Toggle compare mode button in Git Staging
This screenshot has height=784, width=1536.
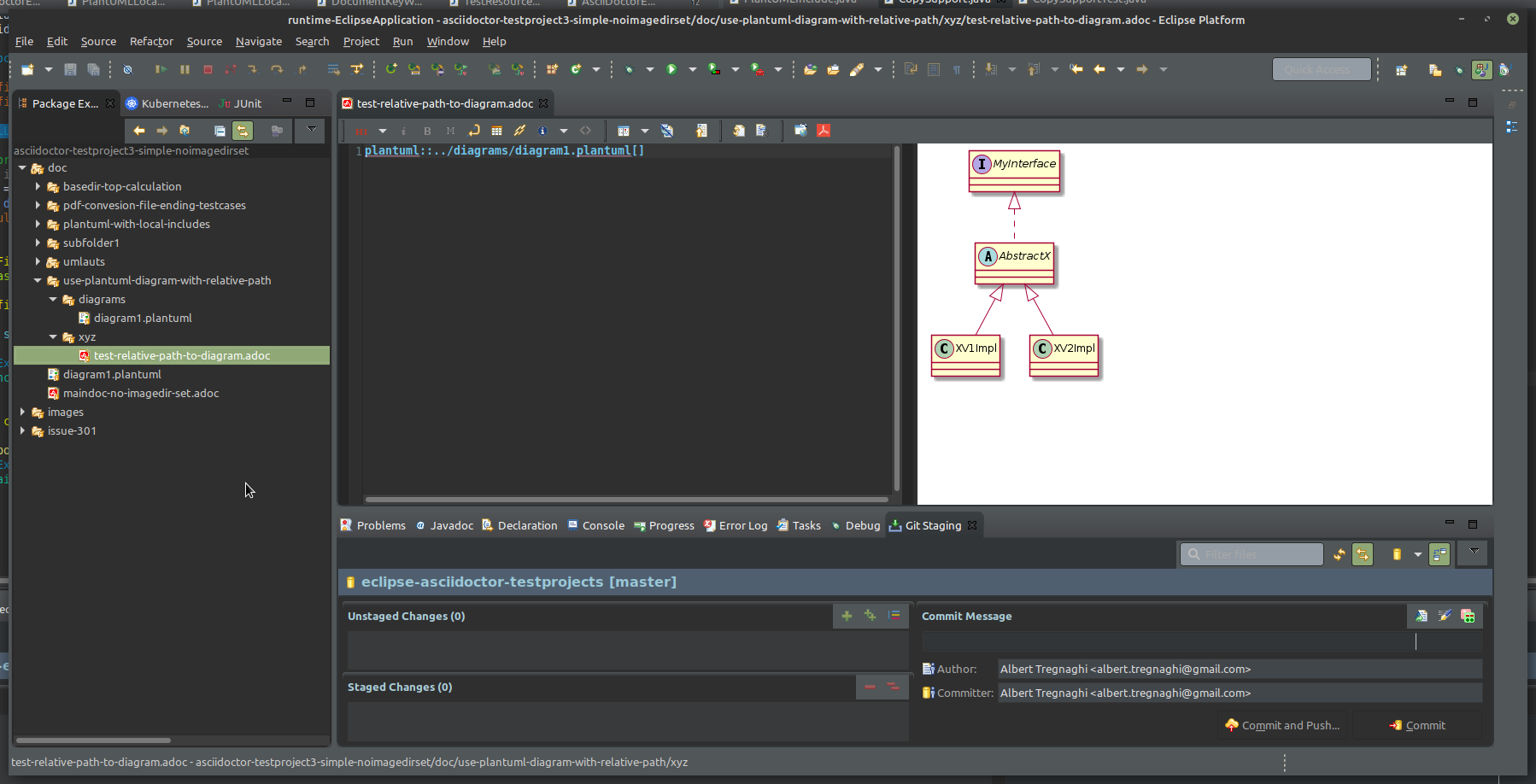(x=1439, y=554)
